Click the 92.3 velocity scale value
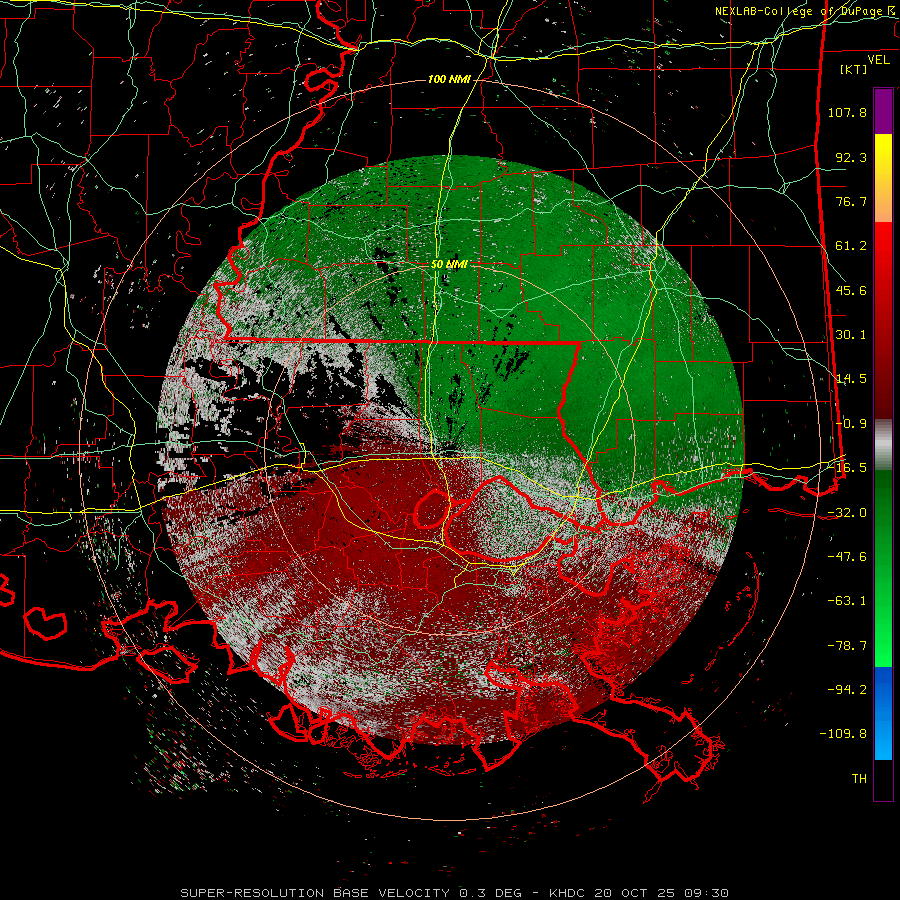Screen dimensions: 900x900 851,157
